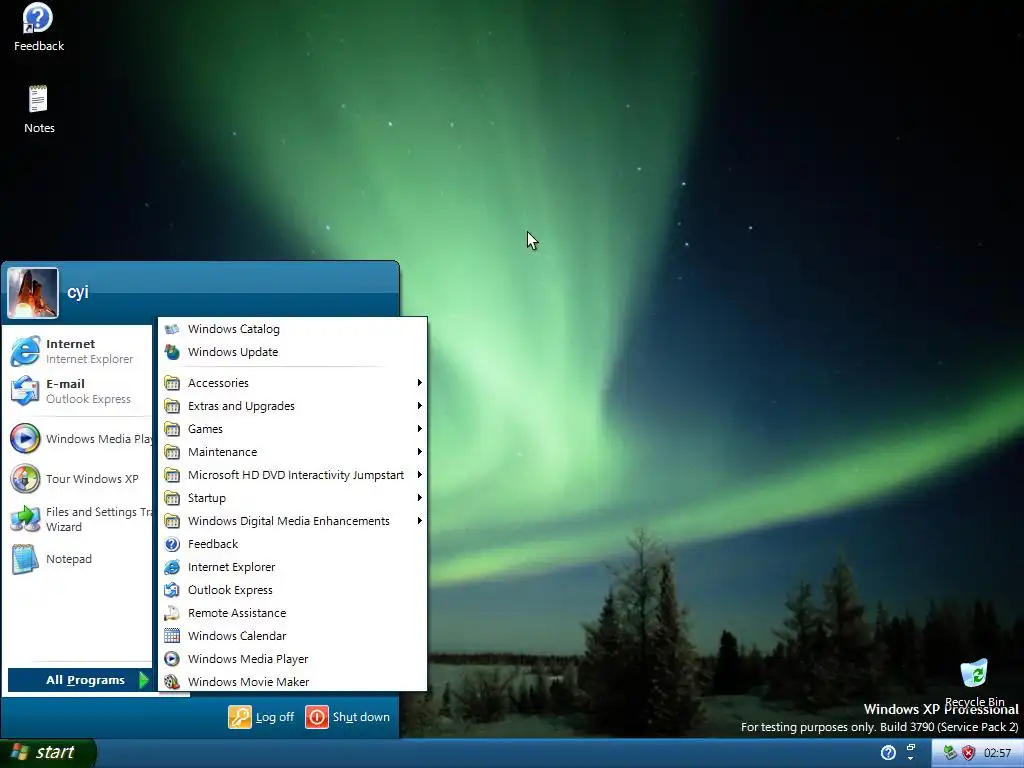1024x768 pixels.
Task: Click the start button on taskbar
Action: pos(48,753)
